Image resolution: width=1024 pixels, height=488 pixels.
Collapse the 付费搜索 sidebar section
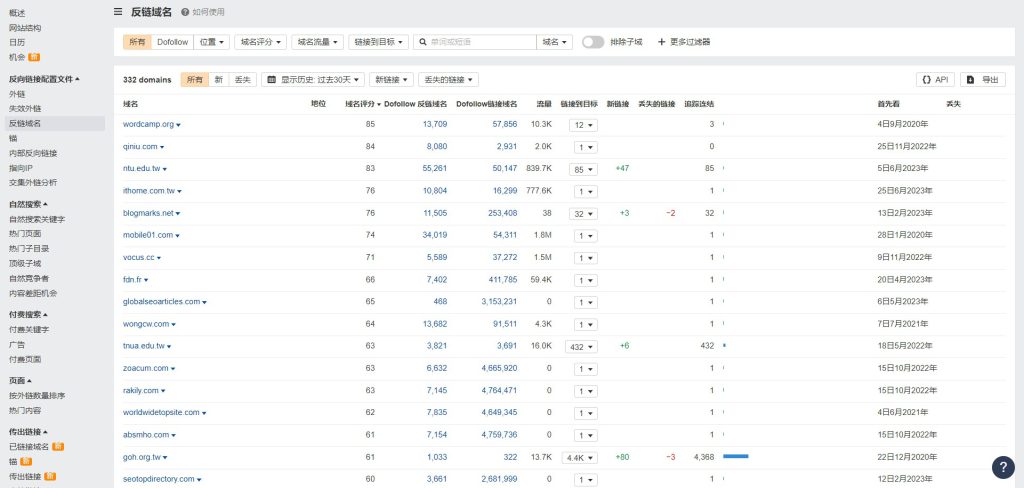click(28, 314)
